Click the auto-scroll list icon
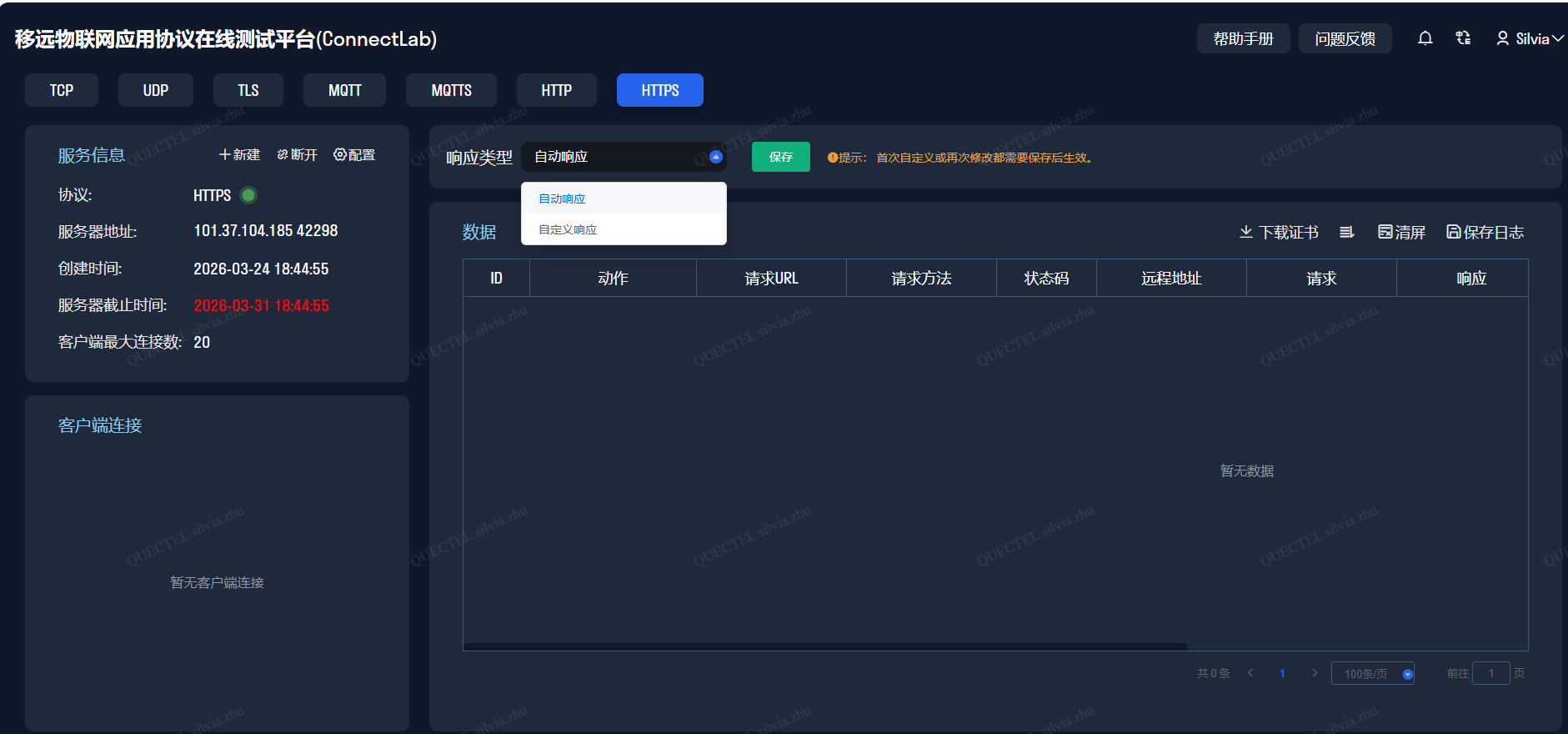1568x734 pixels. (x=1346, y=232)
